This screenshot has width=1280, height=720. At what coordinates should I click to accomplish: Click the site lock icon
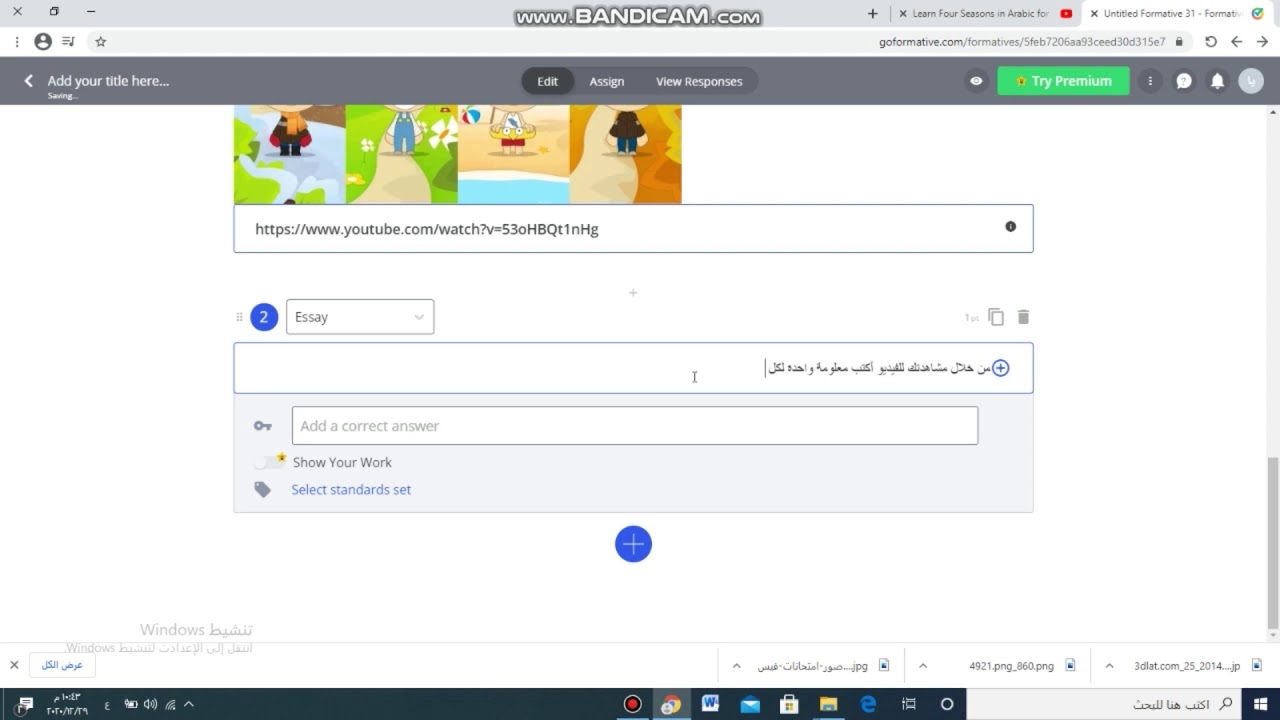point(1179,42)
